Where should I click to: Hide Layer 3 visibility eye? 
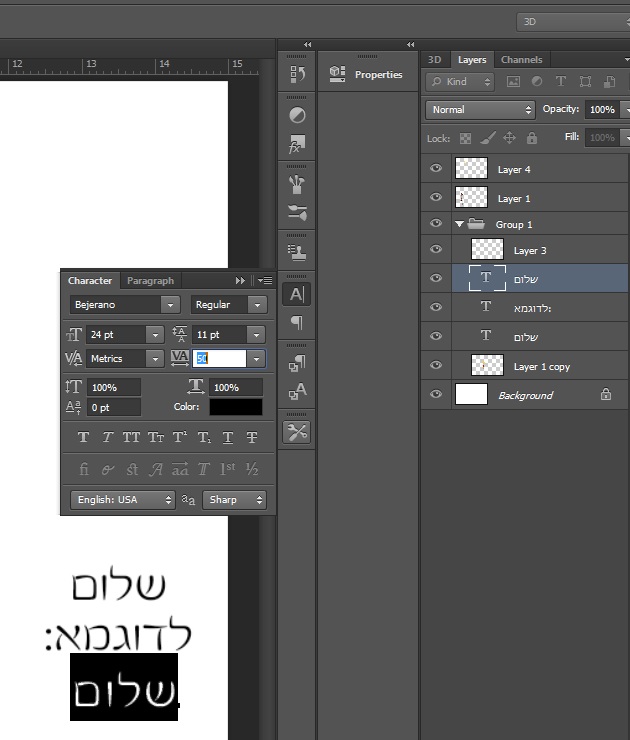pyautogui.click(x=436, y=249)
